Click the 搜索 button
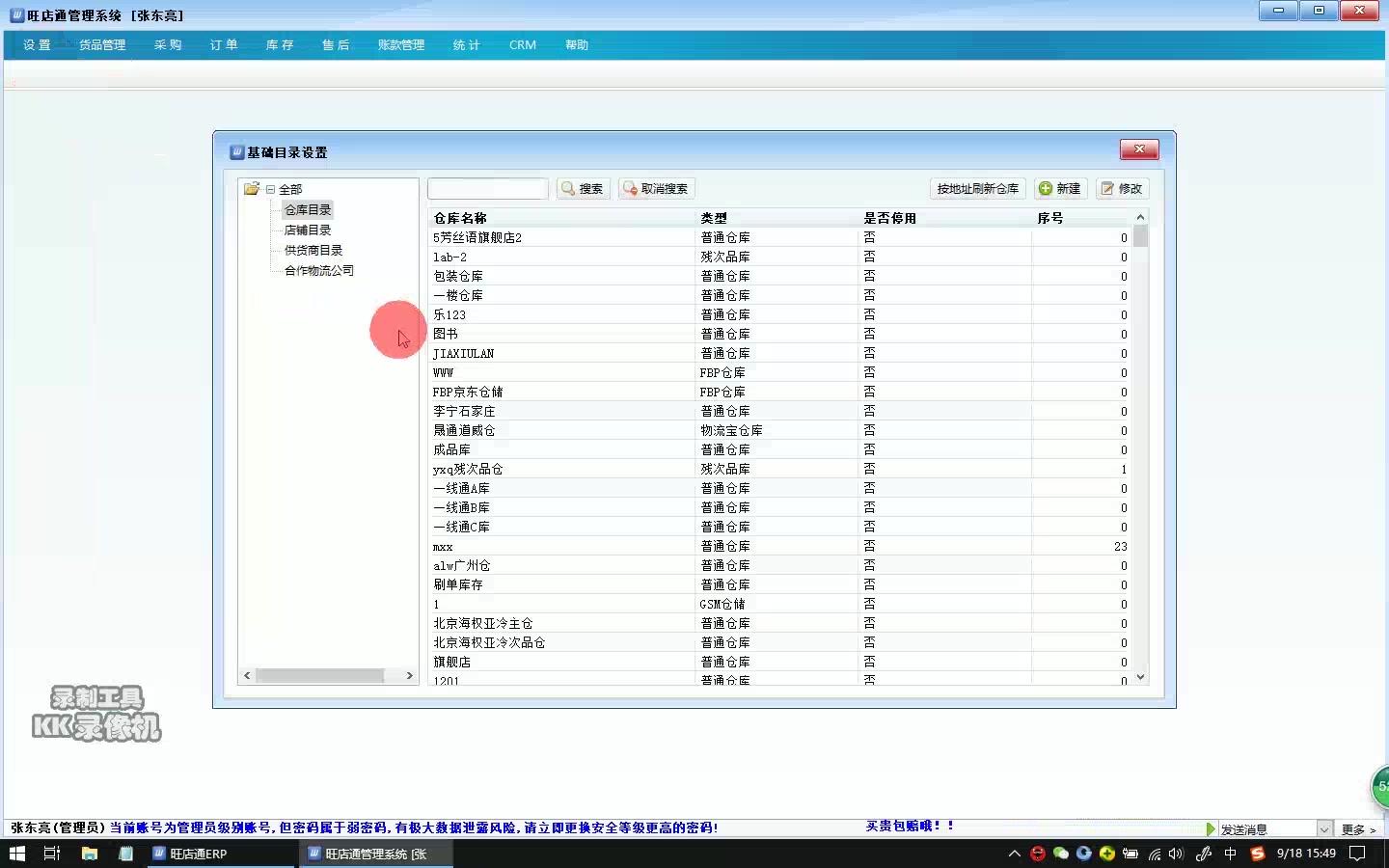 pyautogui.click(x=583, y=189)
